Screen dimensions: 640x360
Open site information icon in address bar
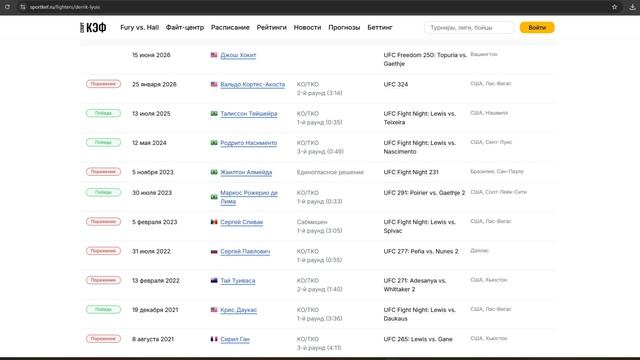tap(23, 7)
